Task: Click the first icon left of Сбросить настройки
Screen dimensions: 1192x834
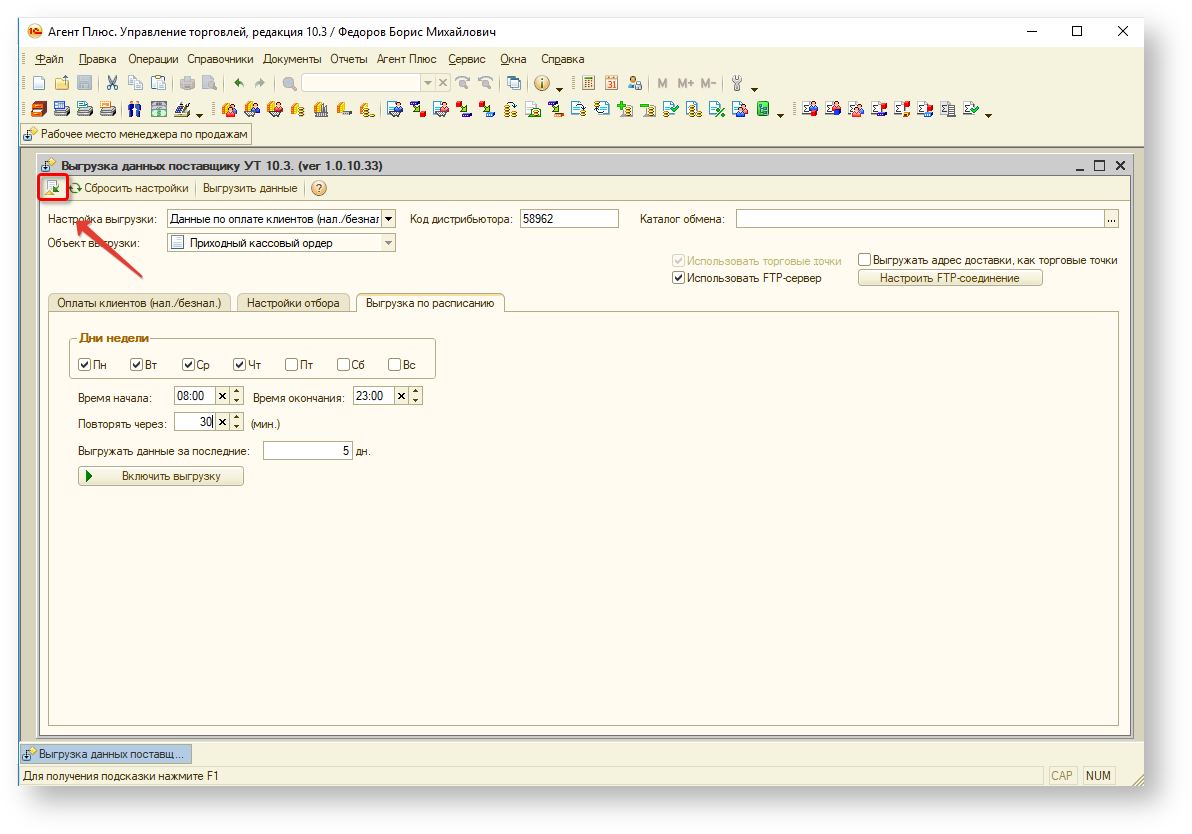Action: coord(52,187)
